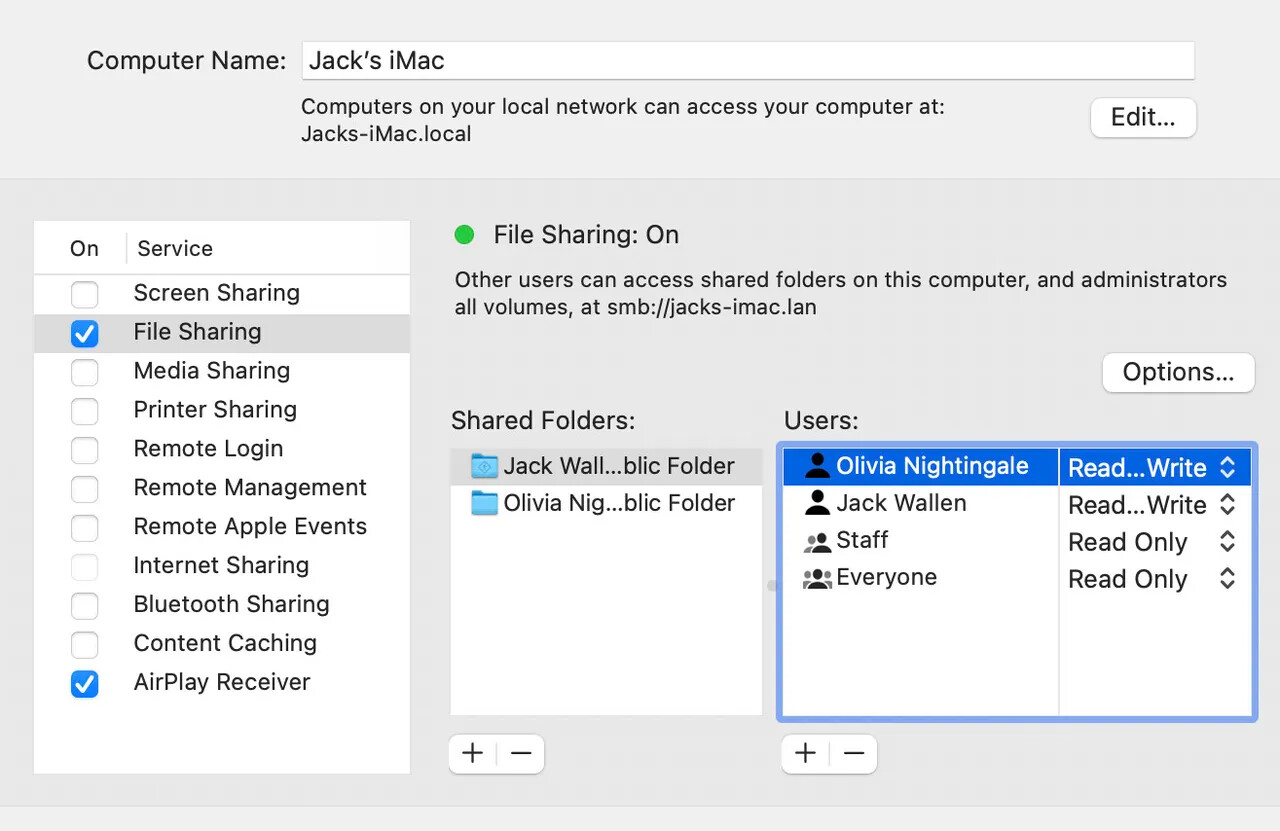Click the Staff group icon

pos(817,541)
